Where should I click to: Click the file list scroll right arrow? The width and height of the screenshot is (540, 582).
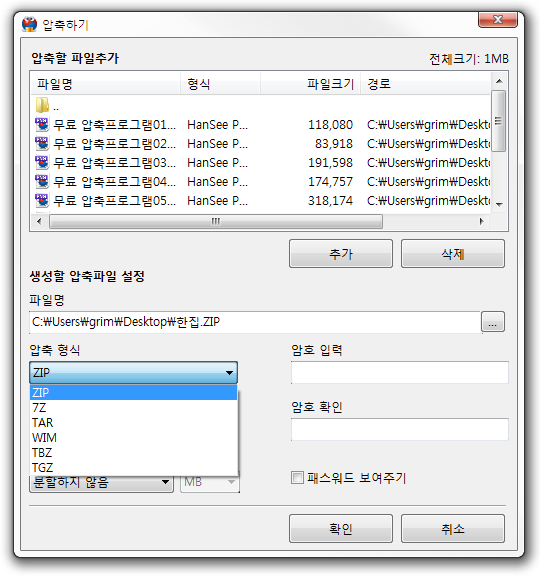pyautogui.click(x=481, y=222)
